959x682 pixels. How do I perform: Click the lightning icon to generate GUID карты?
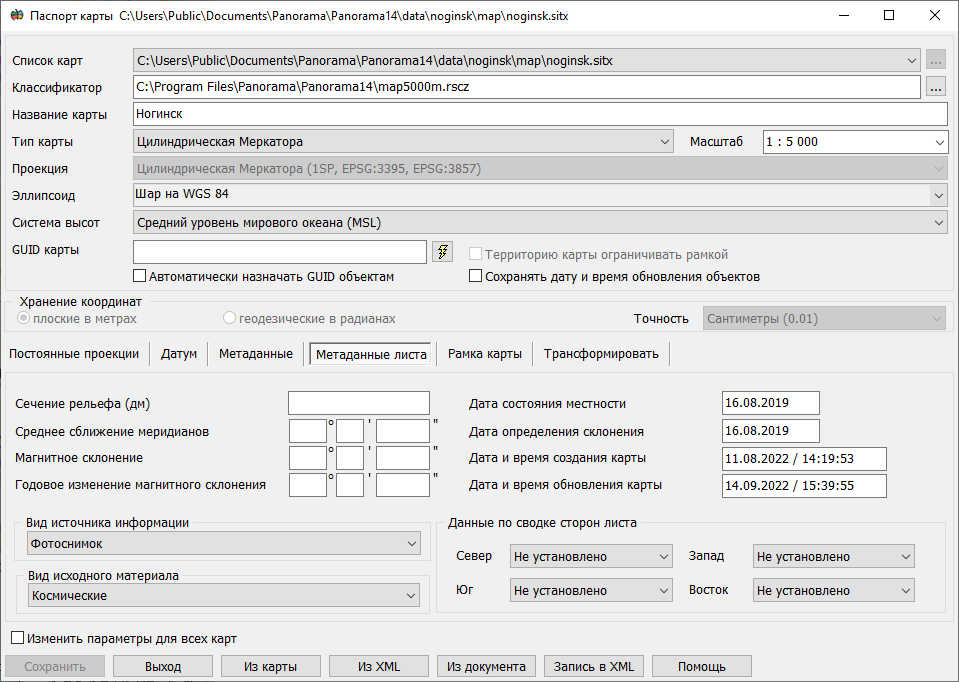[x=441, y=251]
